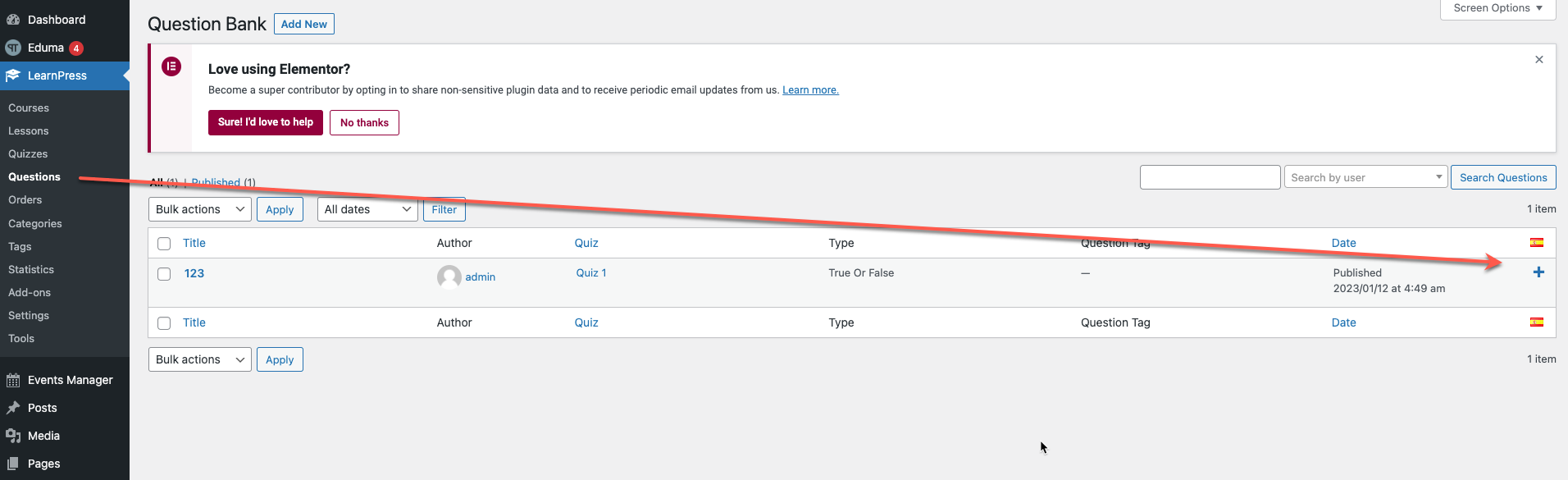
Task: Click the plus icon for question 123
Action: click(1538, 272)
